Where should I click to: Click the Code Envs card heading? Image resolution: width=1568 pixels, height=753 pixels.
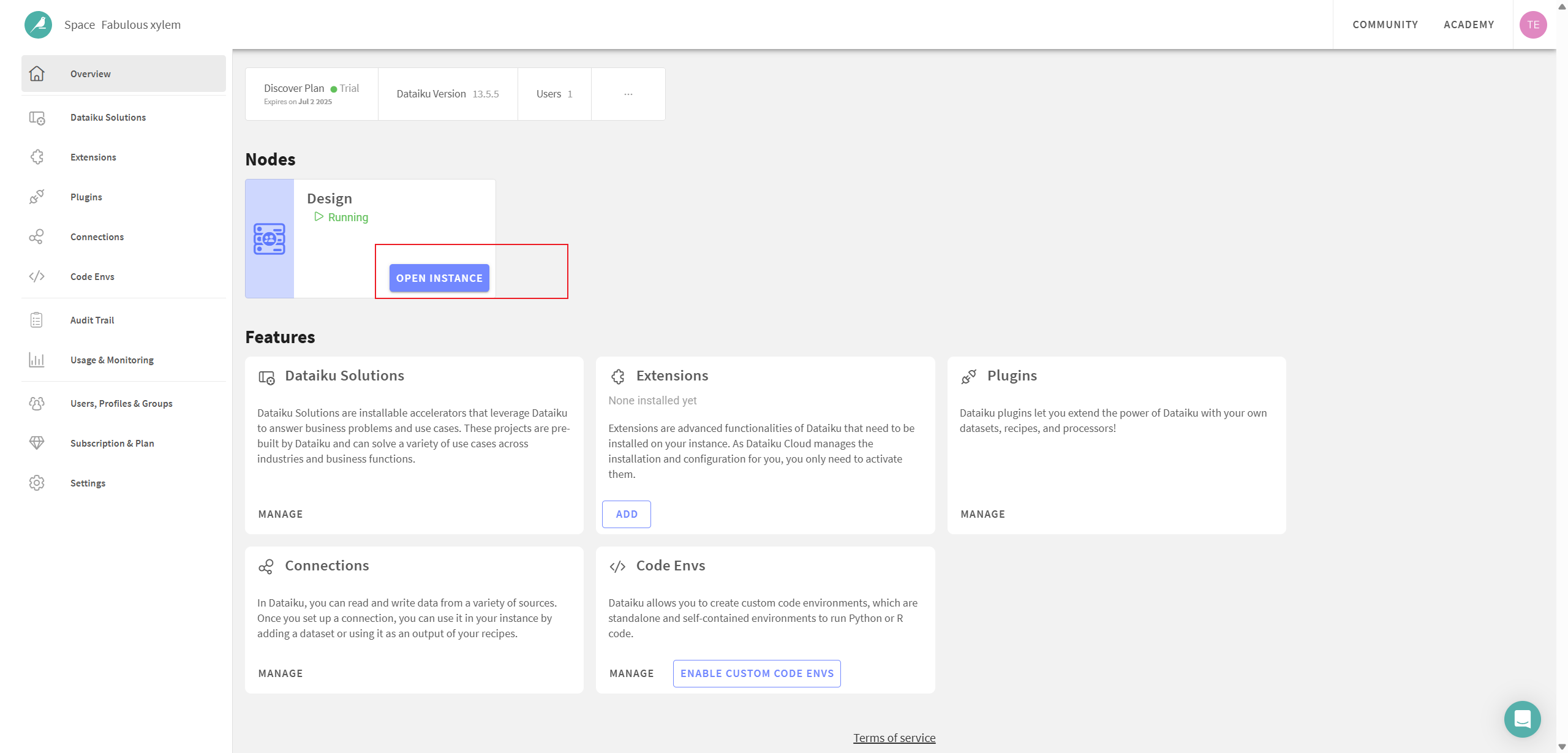coord(671,566)
